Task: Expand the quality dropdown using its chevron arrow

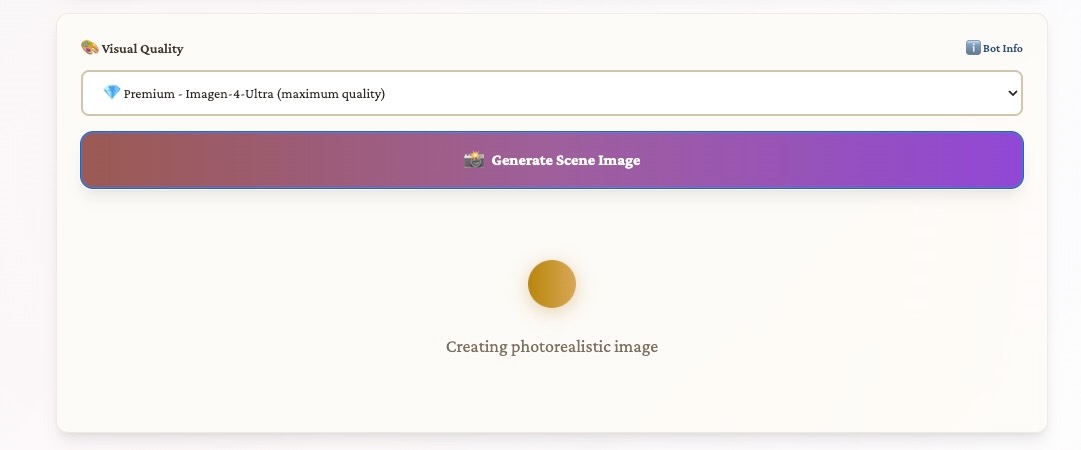Action: [1012, 93]
